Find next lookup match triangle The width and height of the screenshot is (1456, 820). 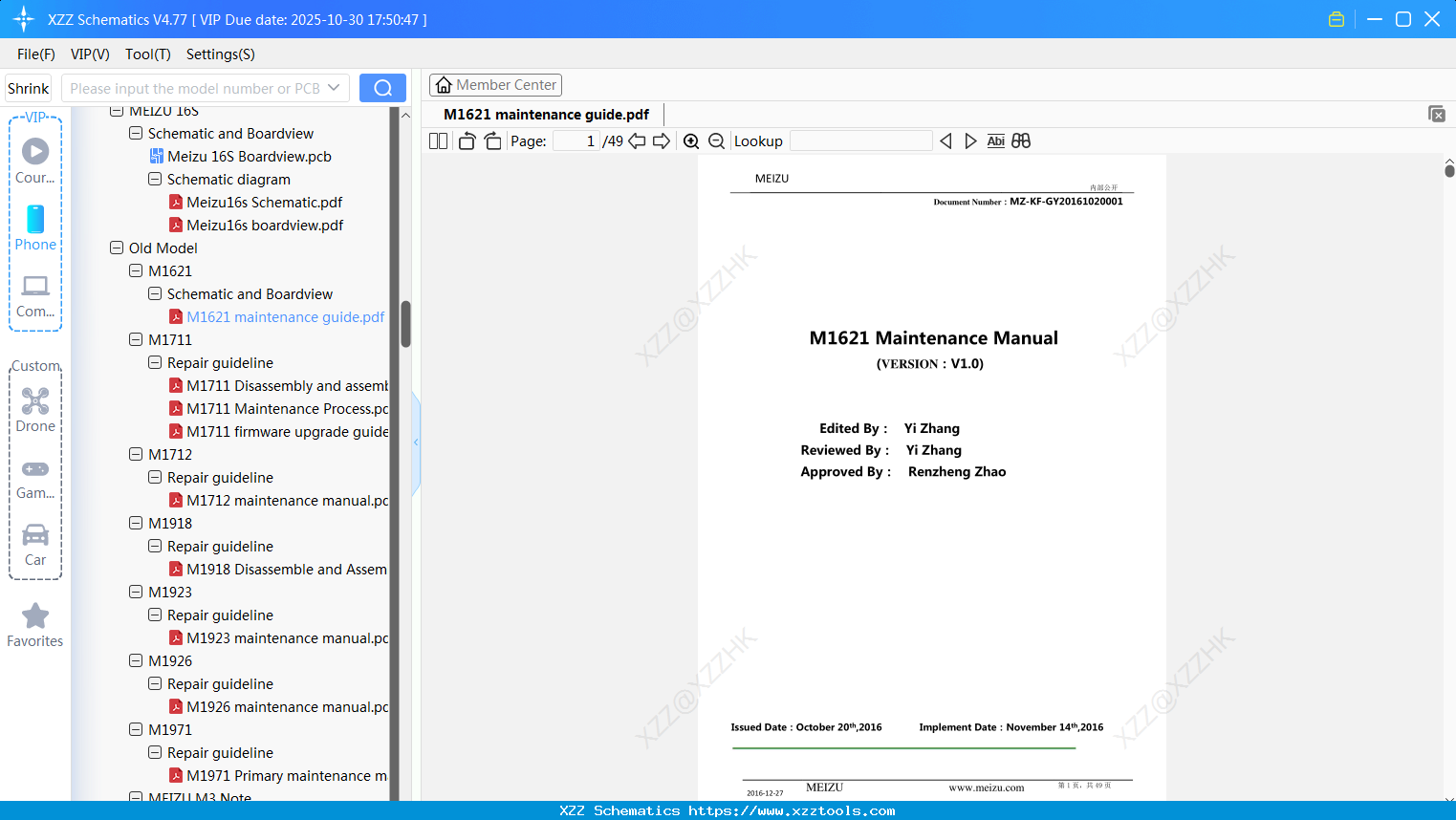[970, 141]
